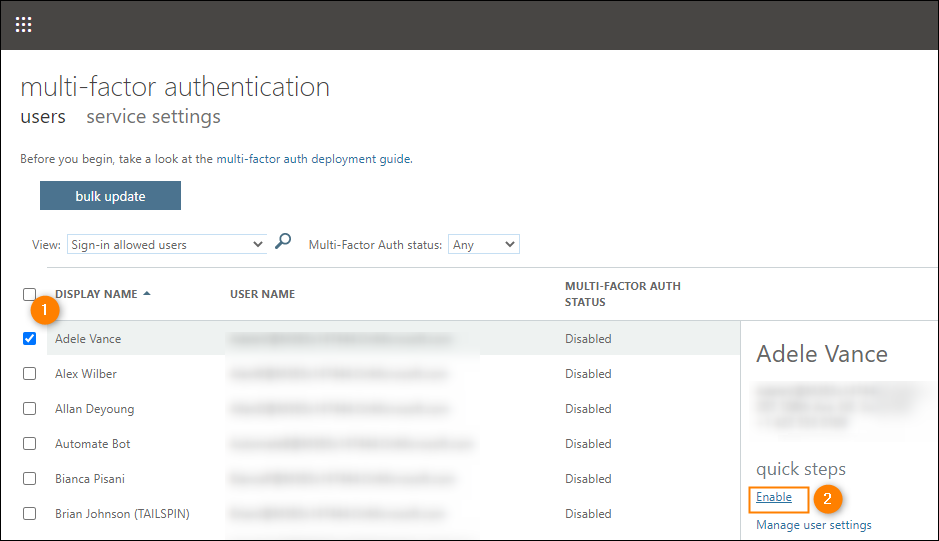
Task: Tick the Automate Bot checkbox
Action: 29,444
